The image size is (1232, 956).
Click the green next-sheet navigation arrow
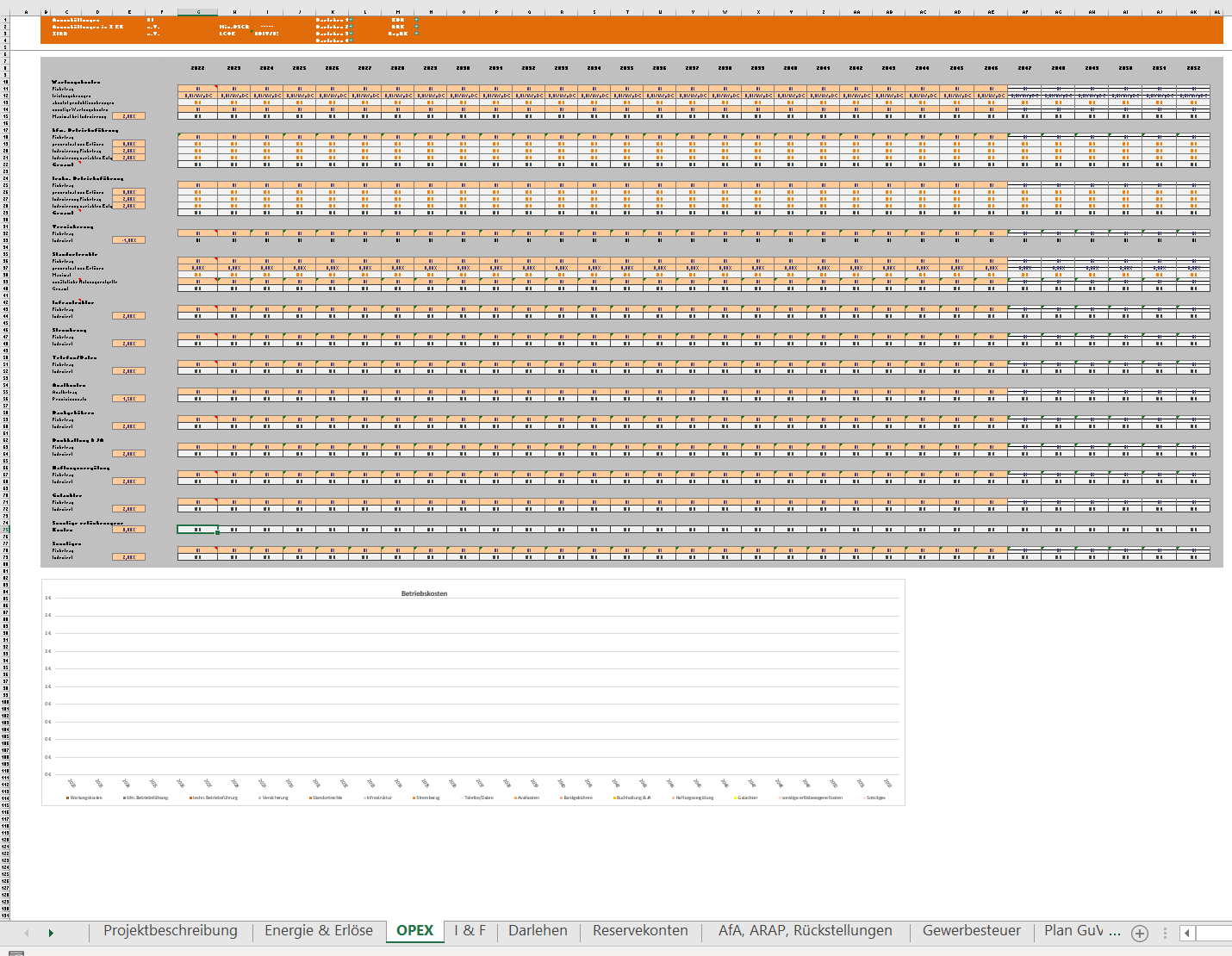(51, 933)
